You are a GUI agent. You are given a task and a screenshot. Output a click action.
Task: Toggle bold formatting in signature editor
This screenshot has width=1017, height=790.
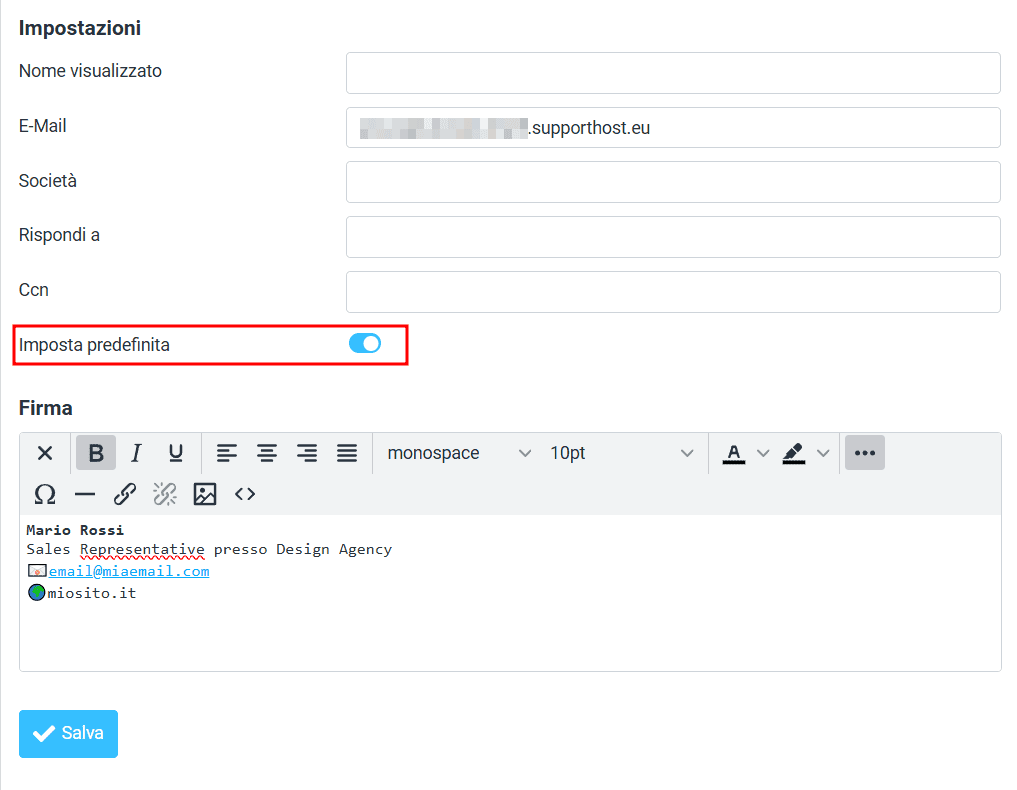(x=96, y=453)
